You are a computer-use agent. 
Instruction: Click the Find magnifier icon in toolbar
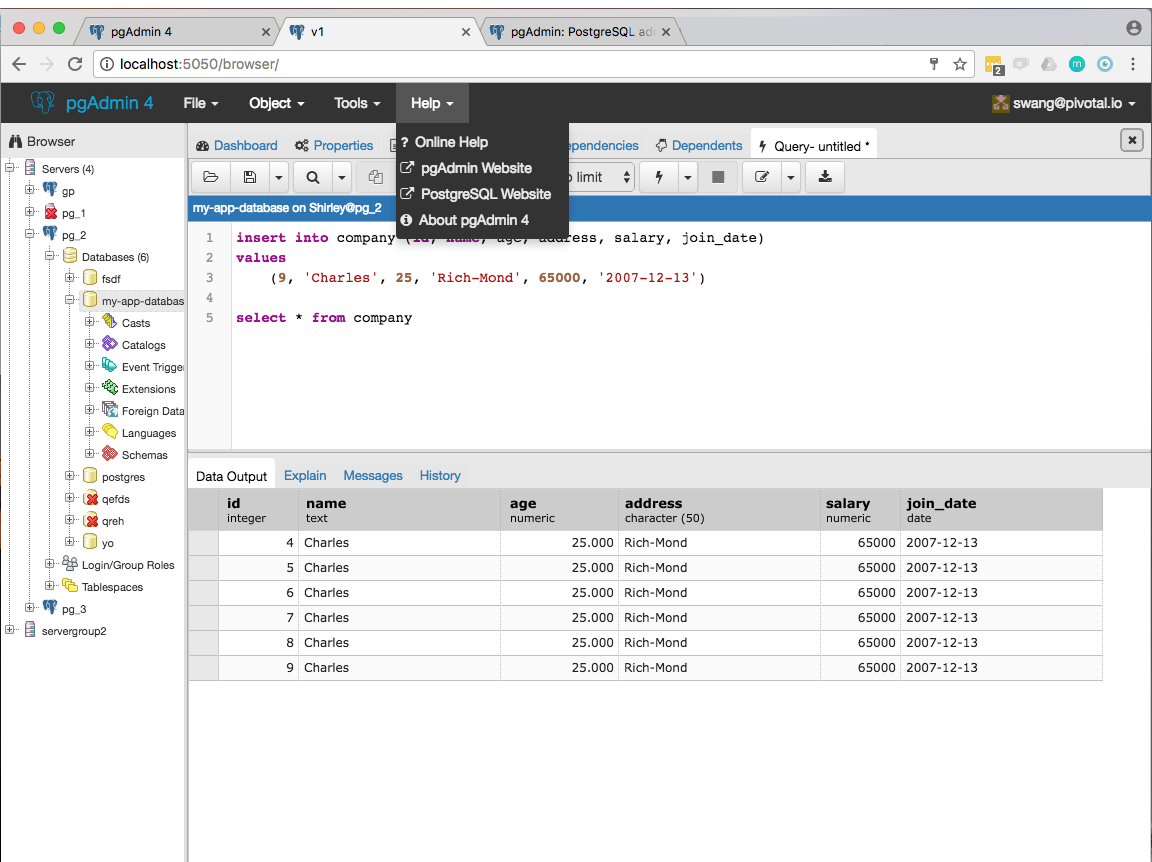coord(313,177)
